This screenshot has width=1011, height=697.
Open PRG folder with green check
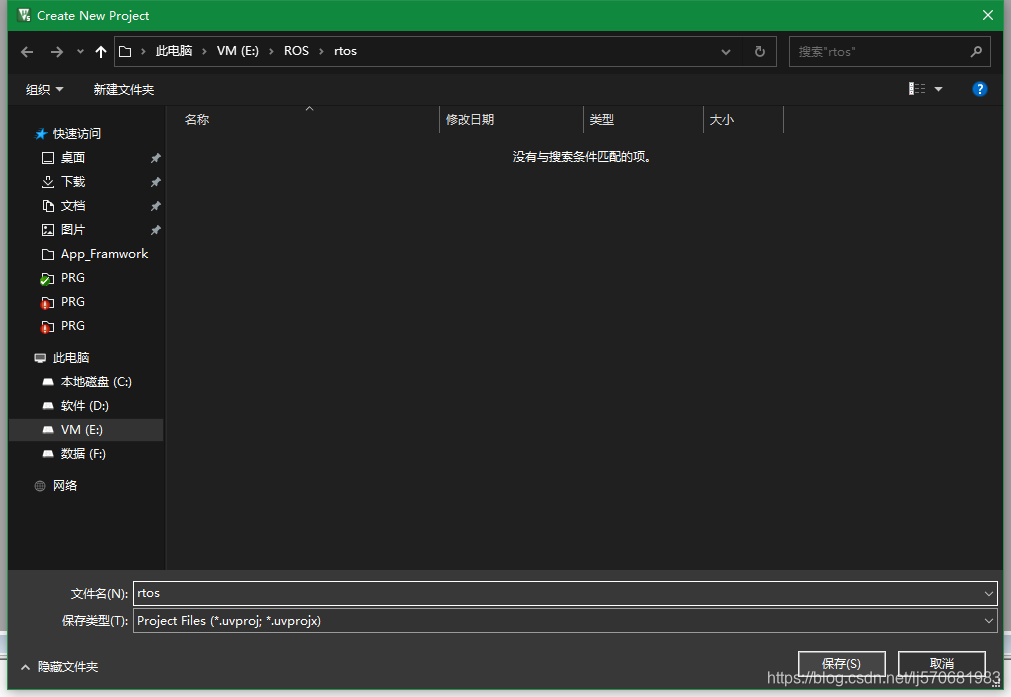point(72,278)
